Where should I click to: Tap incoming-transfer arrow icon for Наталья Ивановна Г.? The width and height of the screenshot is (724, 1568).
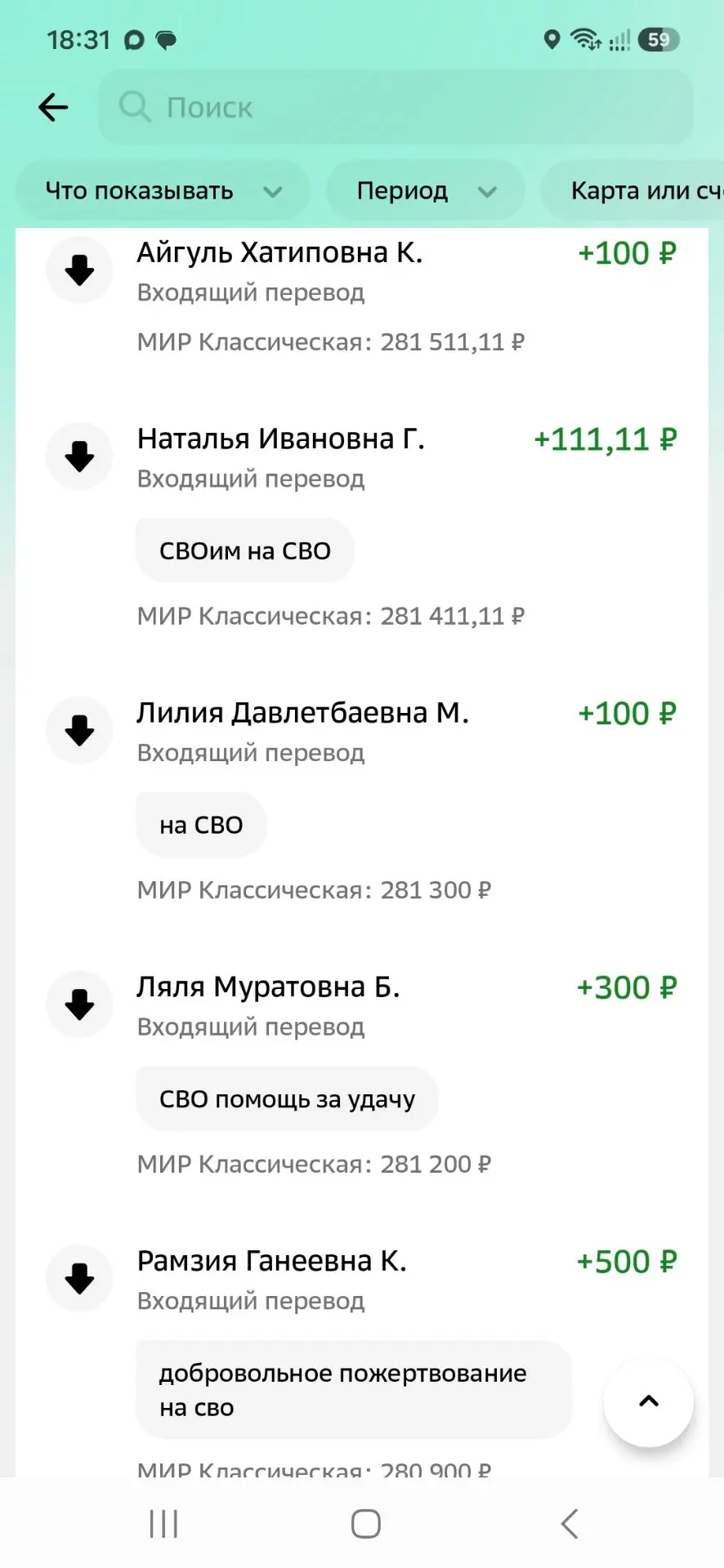pyautogui.click(x=79, y=457)
